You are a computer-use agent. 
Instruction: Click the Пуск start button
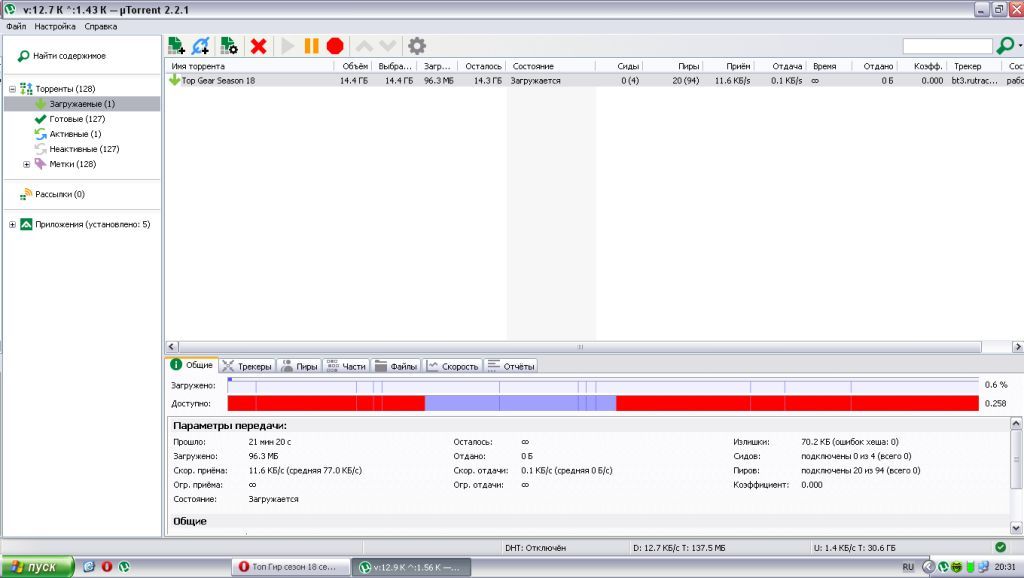click(37, 567)
